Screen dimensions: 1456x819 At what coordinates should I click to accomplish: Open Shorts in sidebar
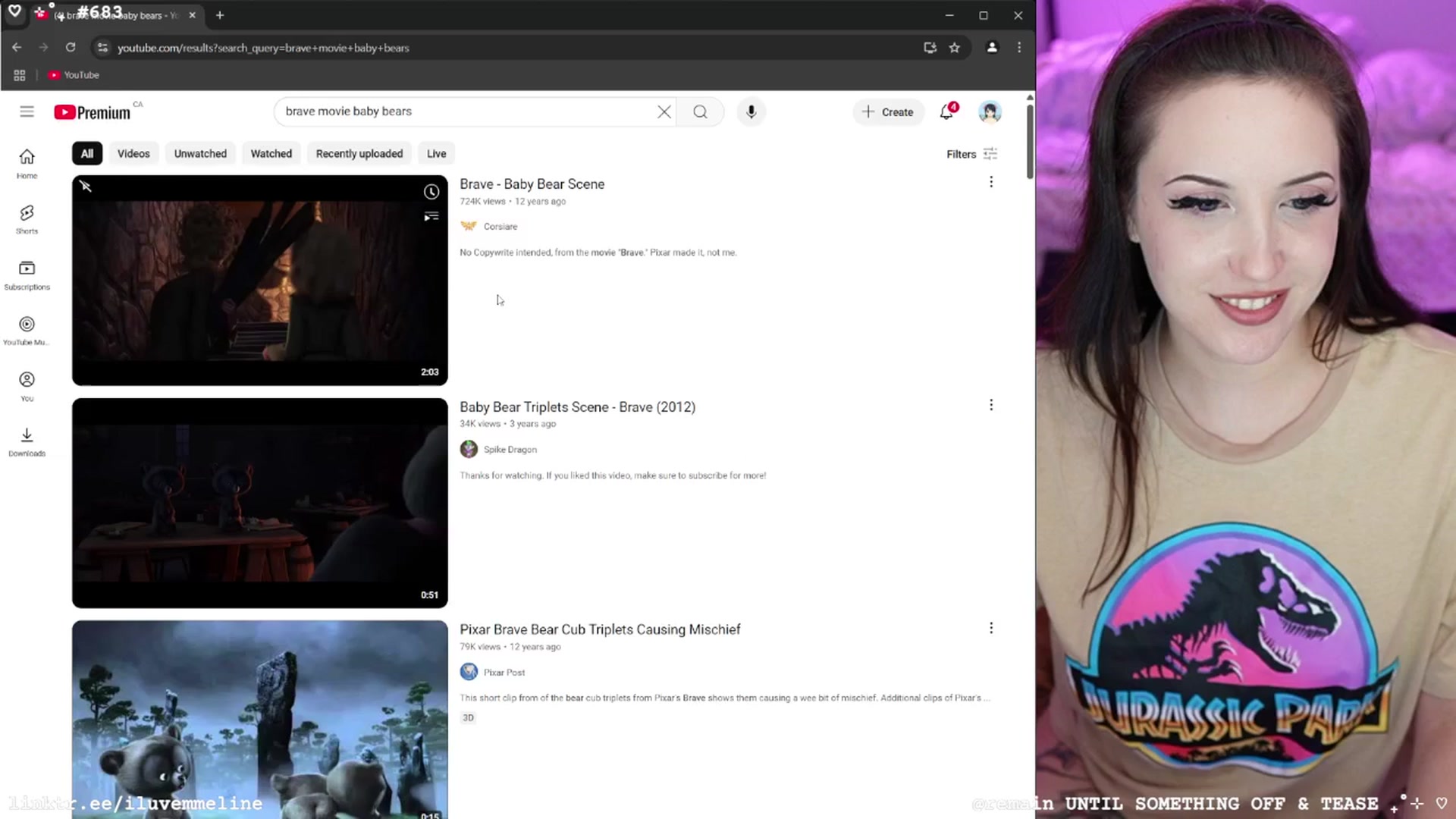point(27,220)
